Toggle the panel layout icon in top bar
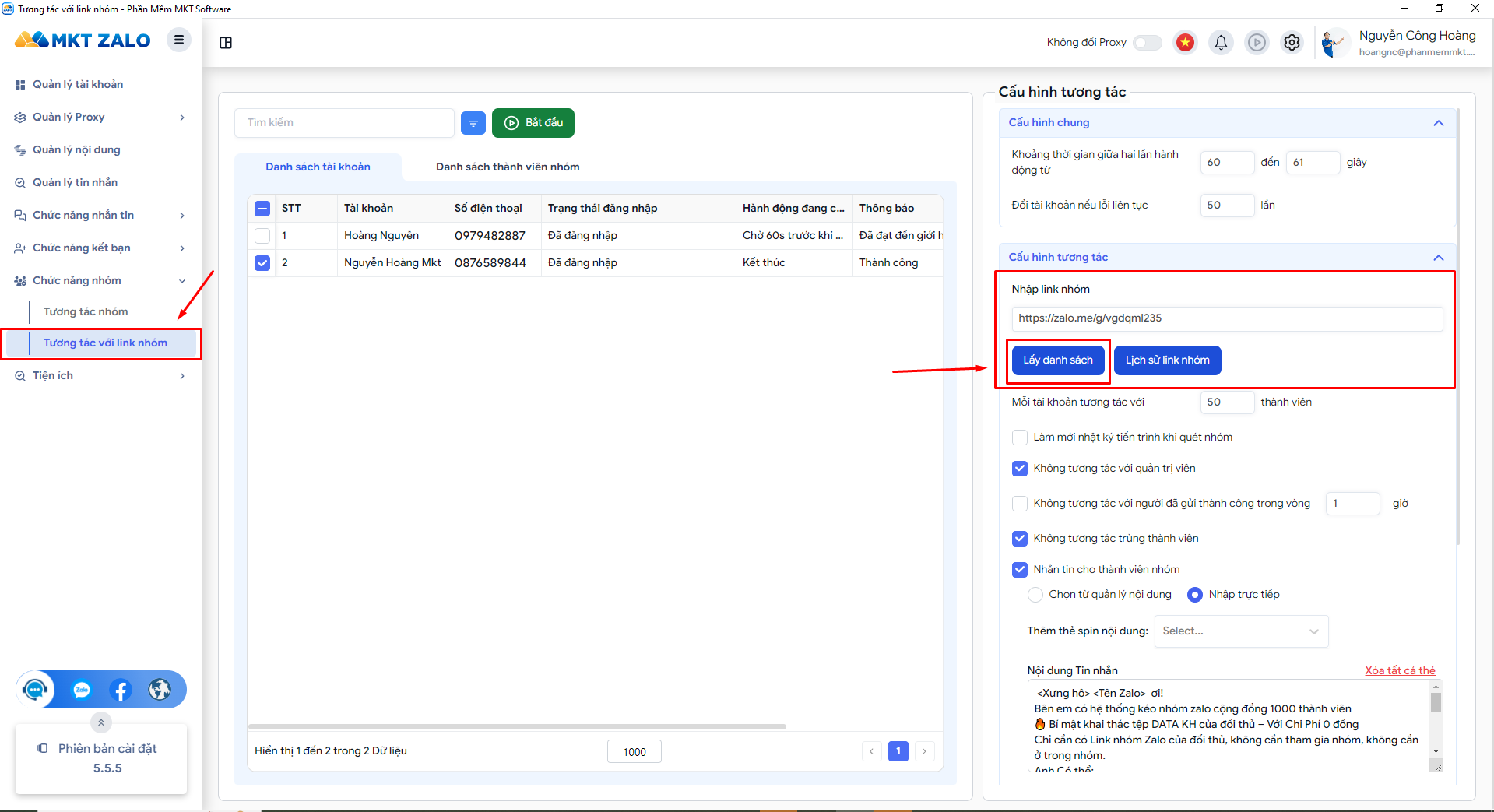 226,43
